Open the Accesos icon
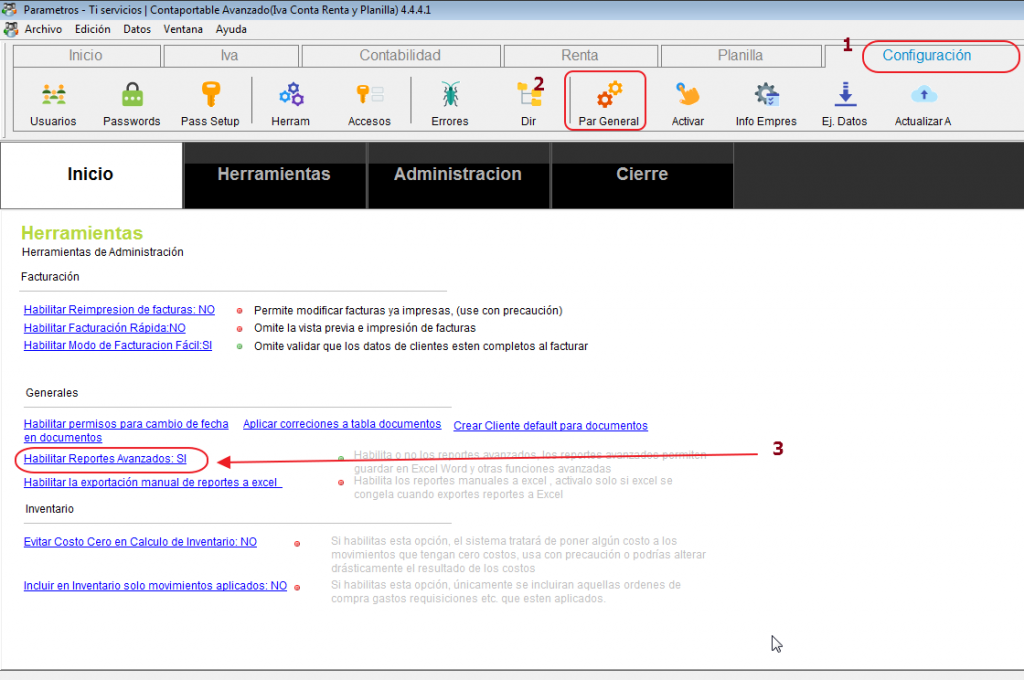 coord(369,96)
